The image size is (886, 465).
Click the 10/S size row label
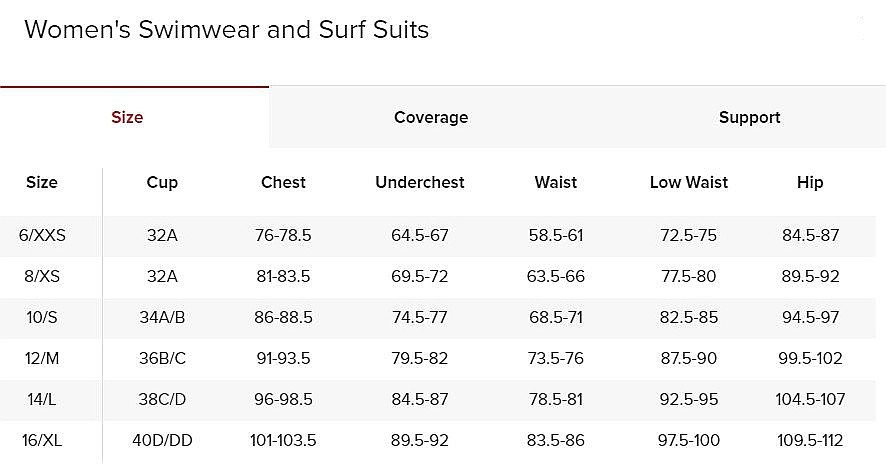click(x=42, y=317)
